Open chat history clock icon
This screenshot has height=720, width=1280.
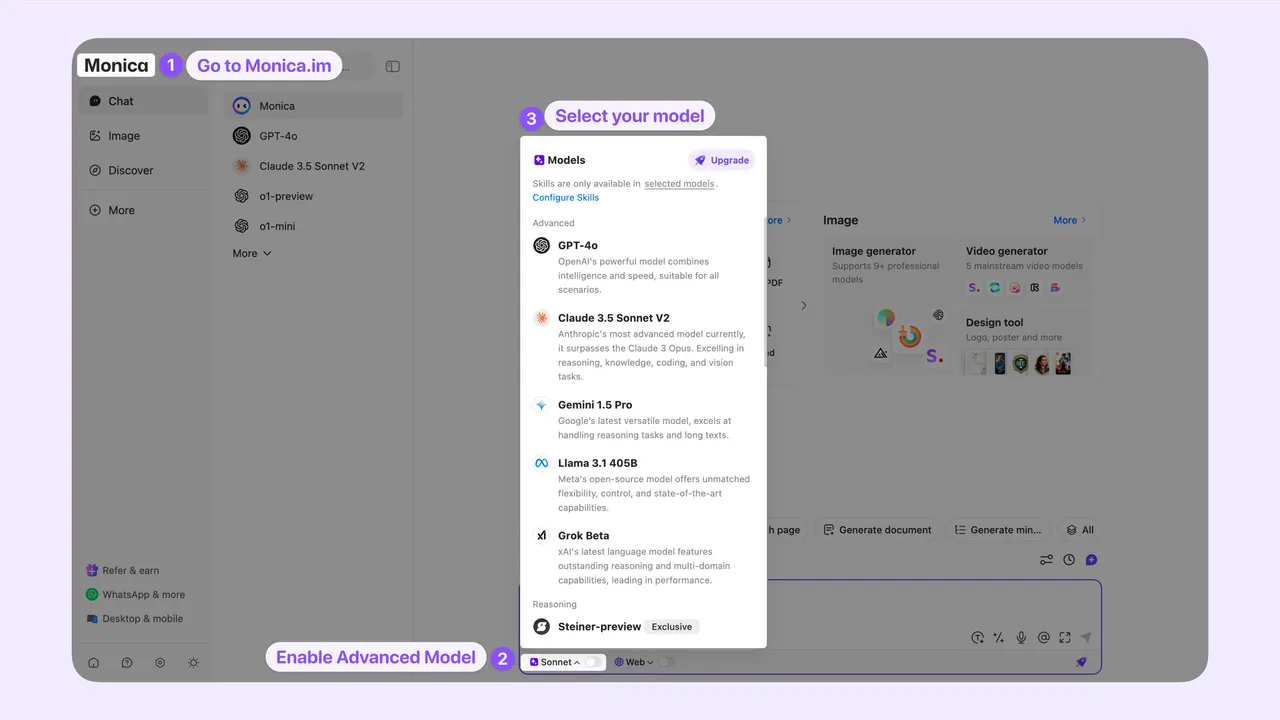tap(1069, 560)
